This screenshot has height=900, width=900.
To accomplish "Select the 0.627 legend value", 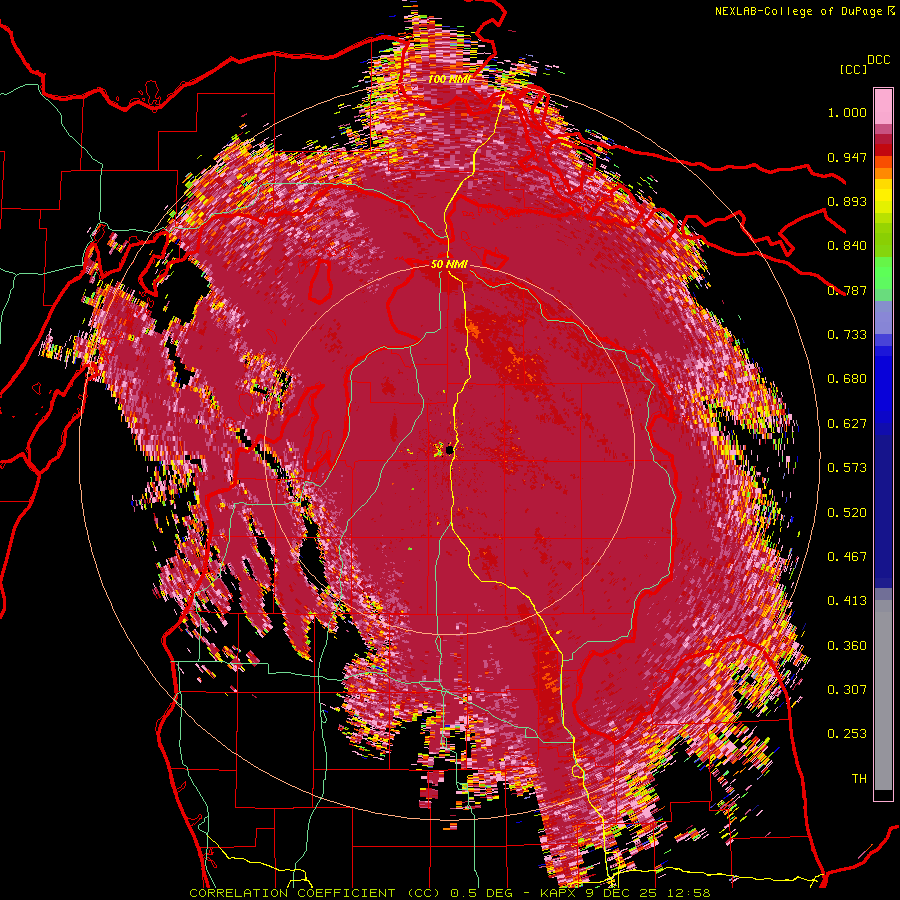I will (847, 424).
